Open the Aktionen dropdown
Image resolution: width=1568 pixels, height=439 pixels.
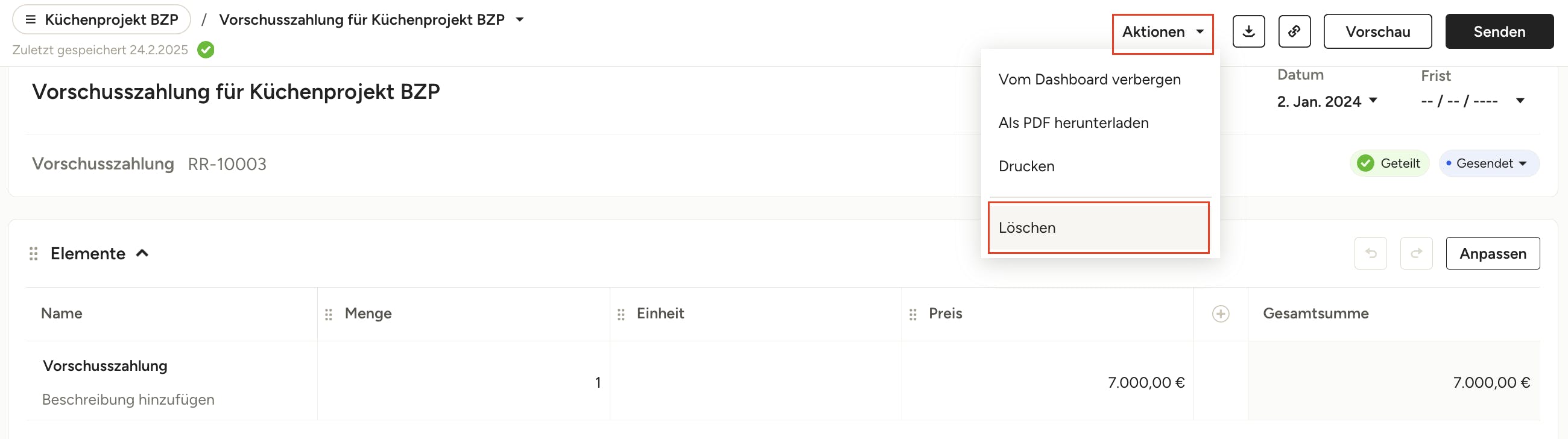point(1162,33)
